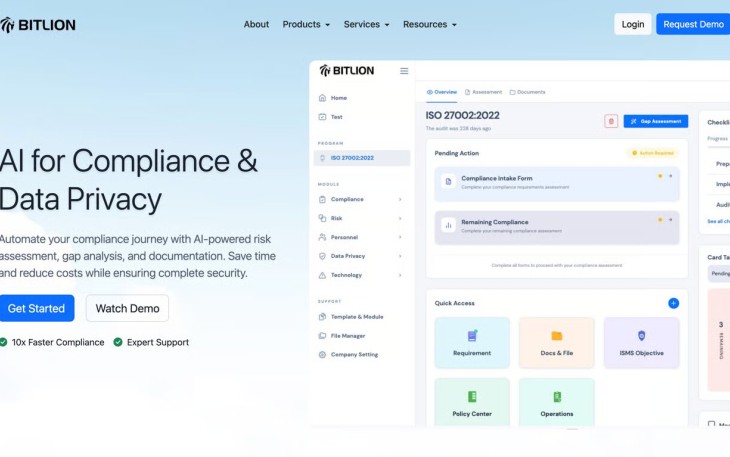
Task: Open the Docs & File folder card
Action: 556,343
